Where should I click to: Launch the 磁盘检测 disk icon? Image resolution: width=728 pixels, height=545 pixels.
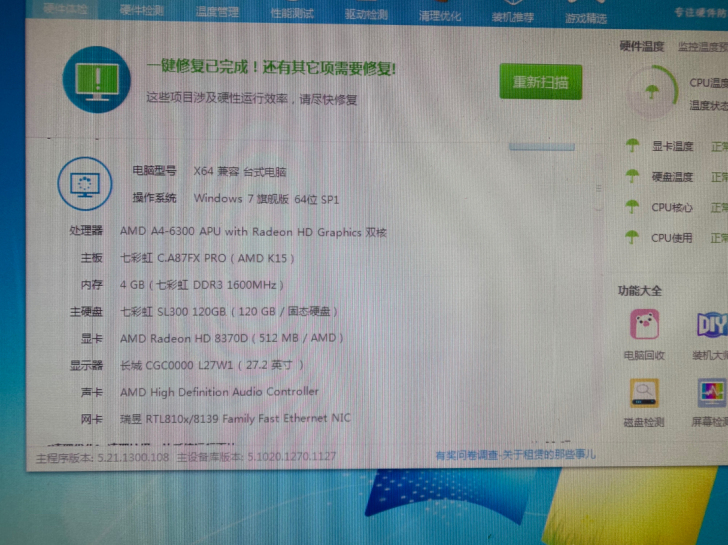pos(644,393)
